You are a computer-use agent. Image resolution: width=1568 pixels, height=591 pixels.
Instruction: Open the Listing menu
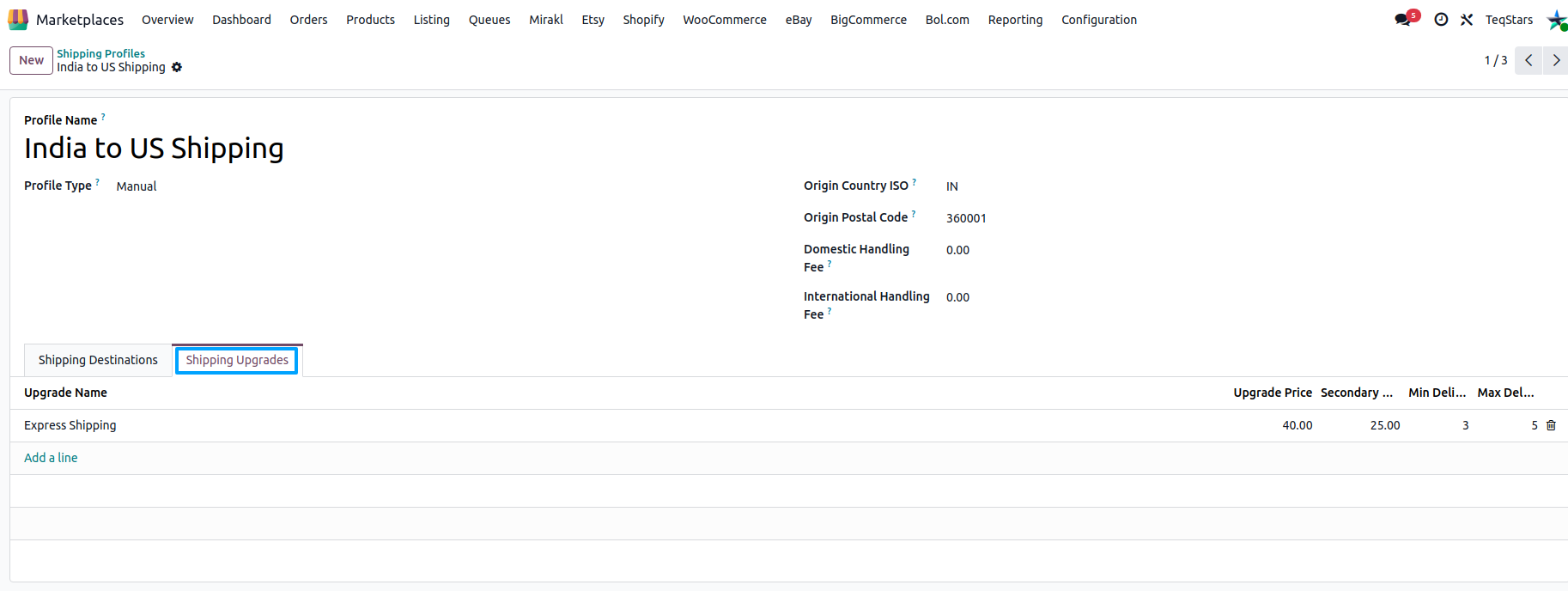431,19
